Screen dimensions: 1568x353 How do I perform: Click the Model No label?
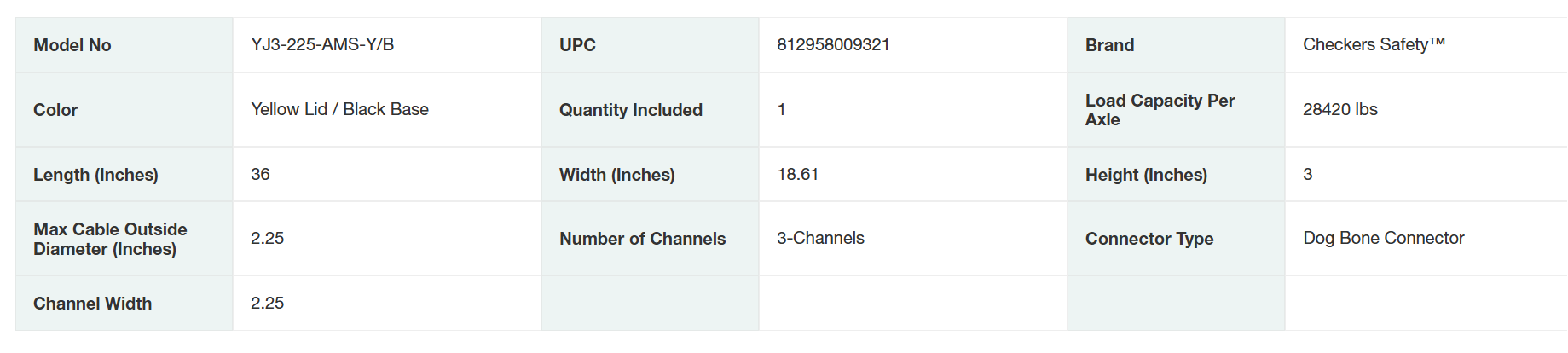tap(72, 45)
